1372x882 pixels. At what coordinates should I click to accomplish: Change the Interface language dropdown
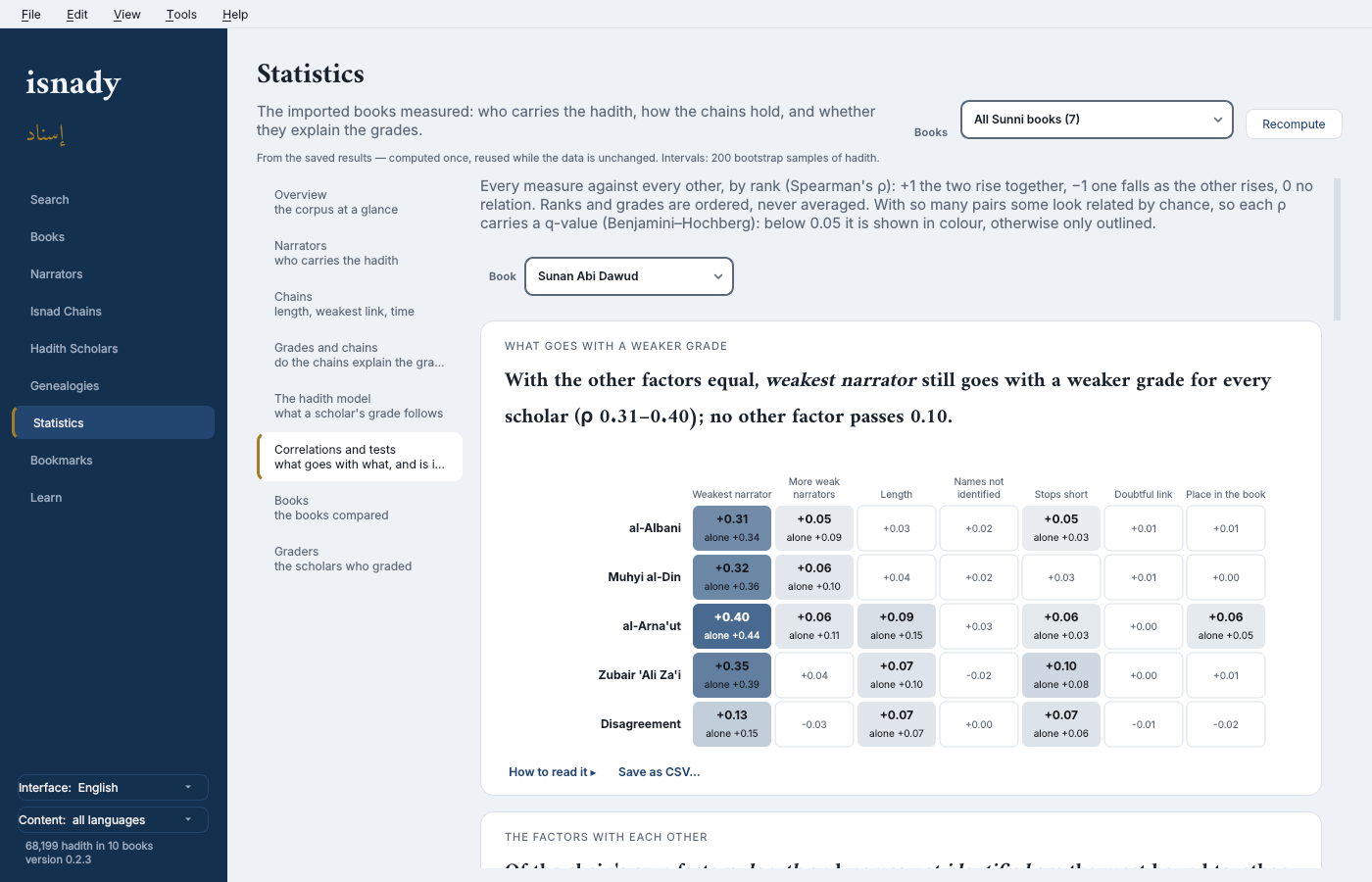[x=113, y=788]
